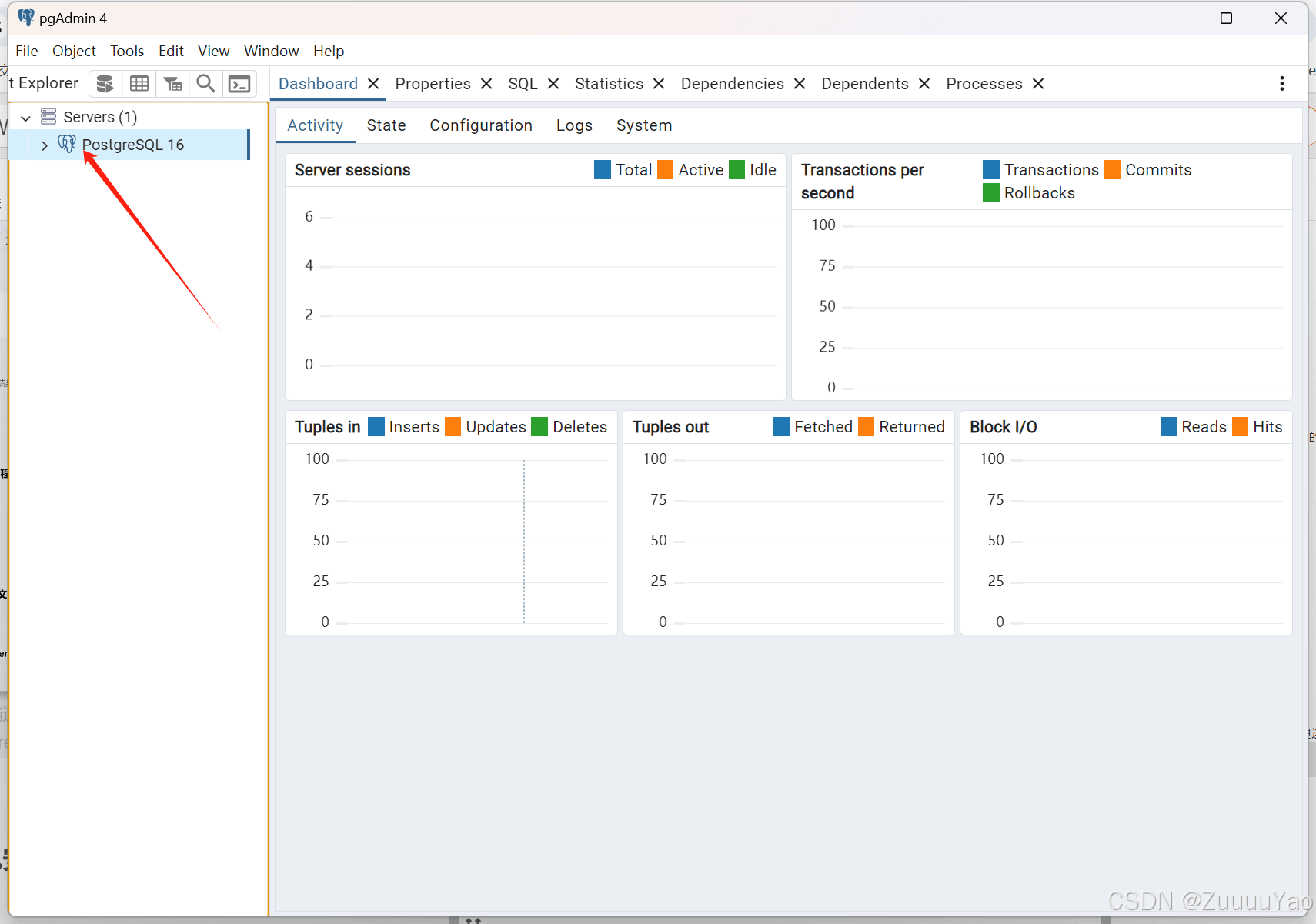Collapse the Servers (1) tree node
The image size is (1316, 924).
point(25,118)
